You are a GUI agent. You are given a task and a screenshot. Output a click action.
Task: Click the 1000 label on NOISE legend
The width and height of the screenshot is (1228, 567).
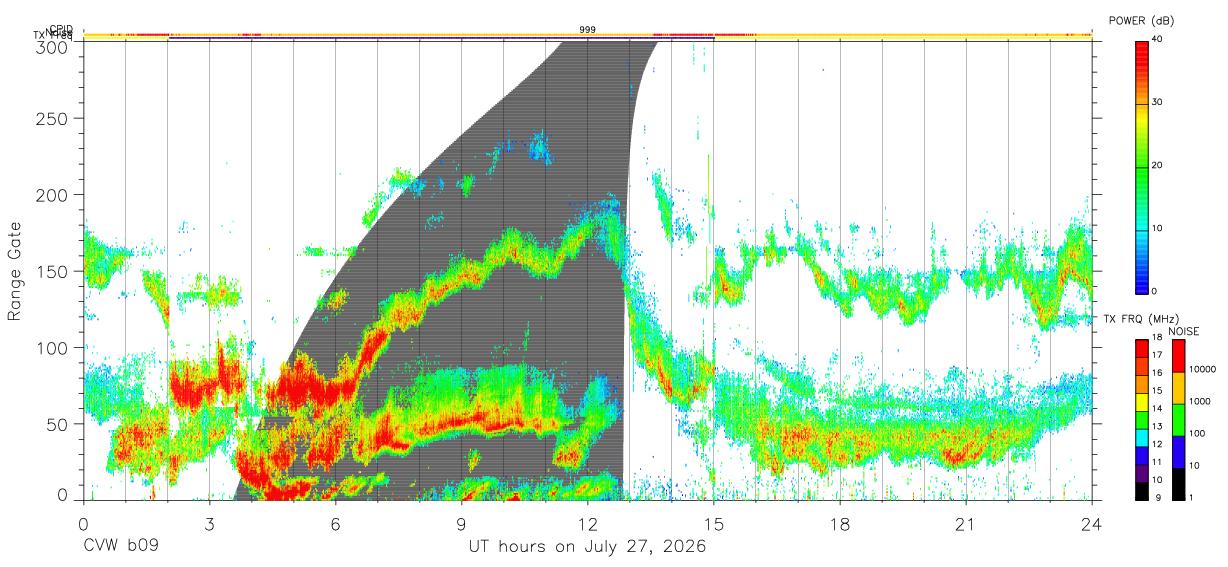[1200, 401]
